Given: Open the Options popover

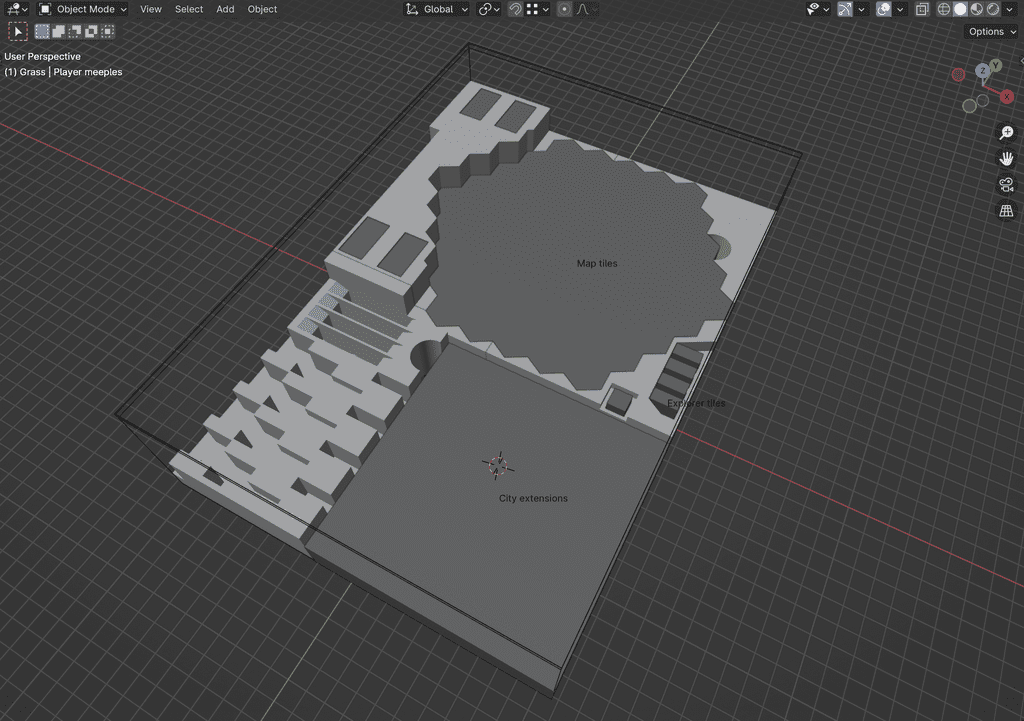Looking at the screenshot, I should coord(992,31).
